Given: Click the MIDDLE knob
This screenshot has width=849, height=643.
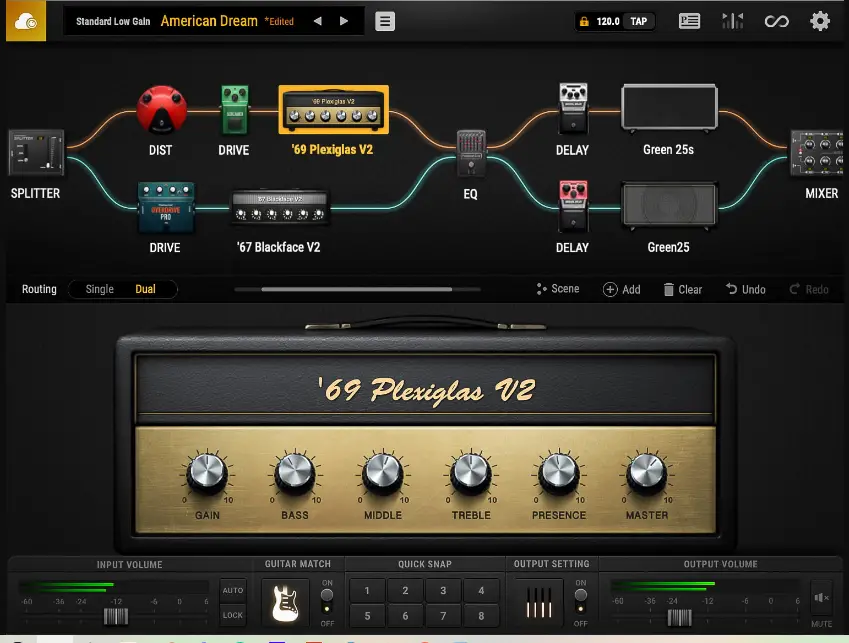Looking at the screenshot, I should point(383,474).
